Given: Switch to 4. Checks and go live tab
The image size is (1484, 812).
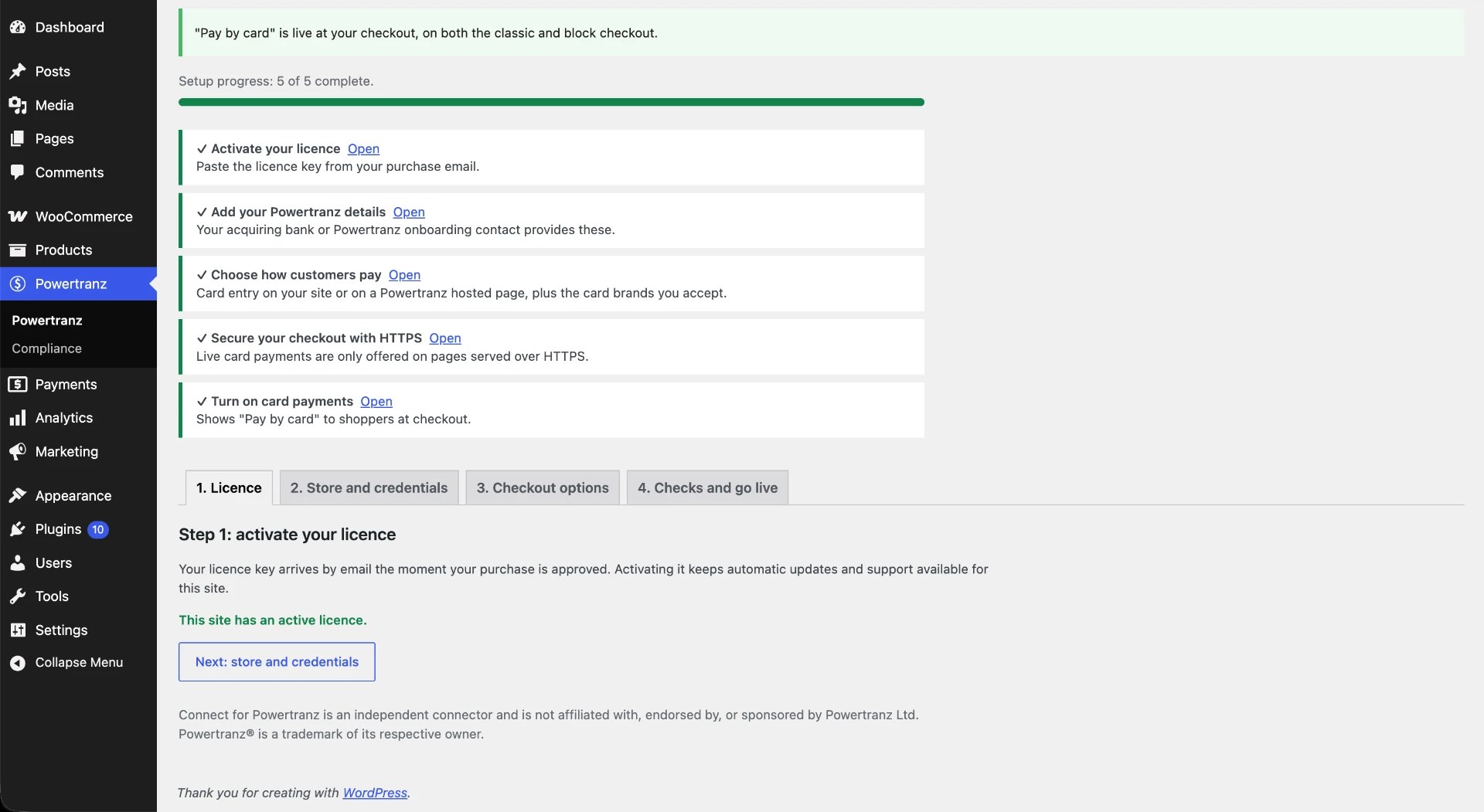Looking at the screenshot, I should 707,488.
